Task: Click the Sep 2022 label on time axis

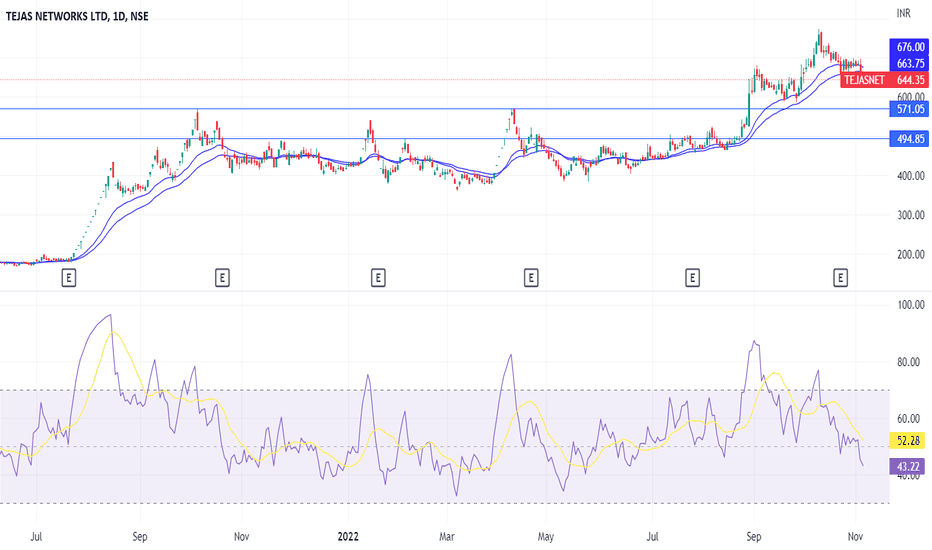Action: point(754,536)
